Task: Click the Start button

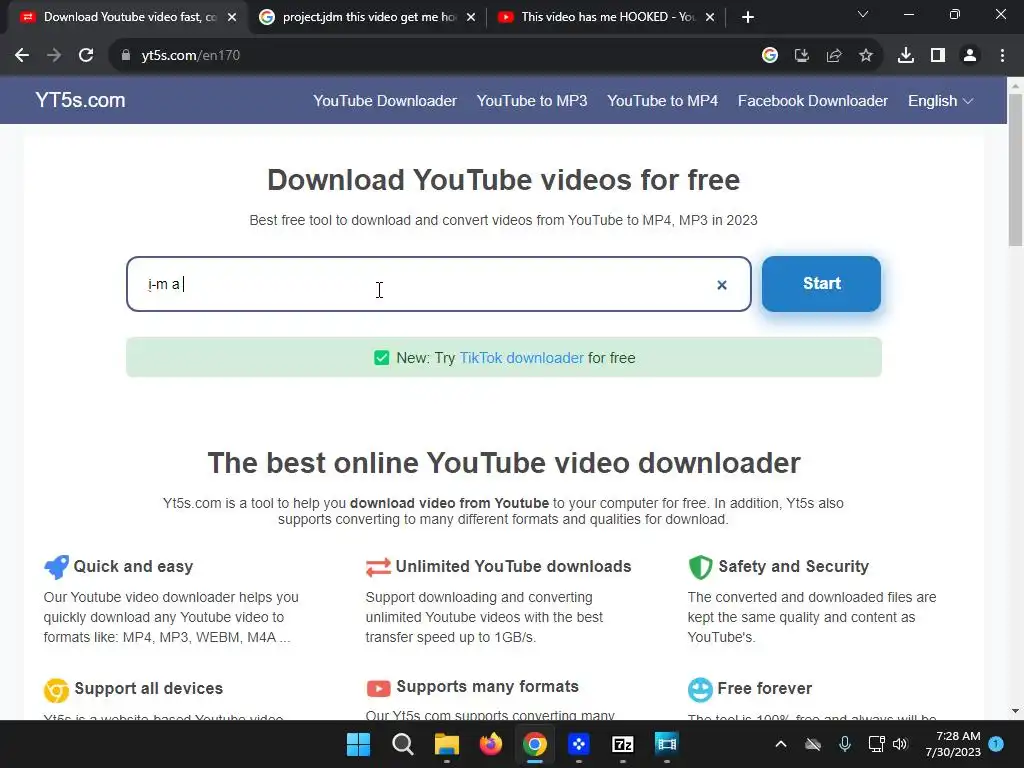Action: pyautogui.click(x=822, y=283)
